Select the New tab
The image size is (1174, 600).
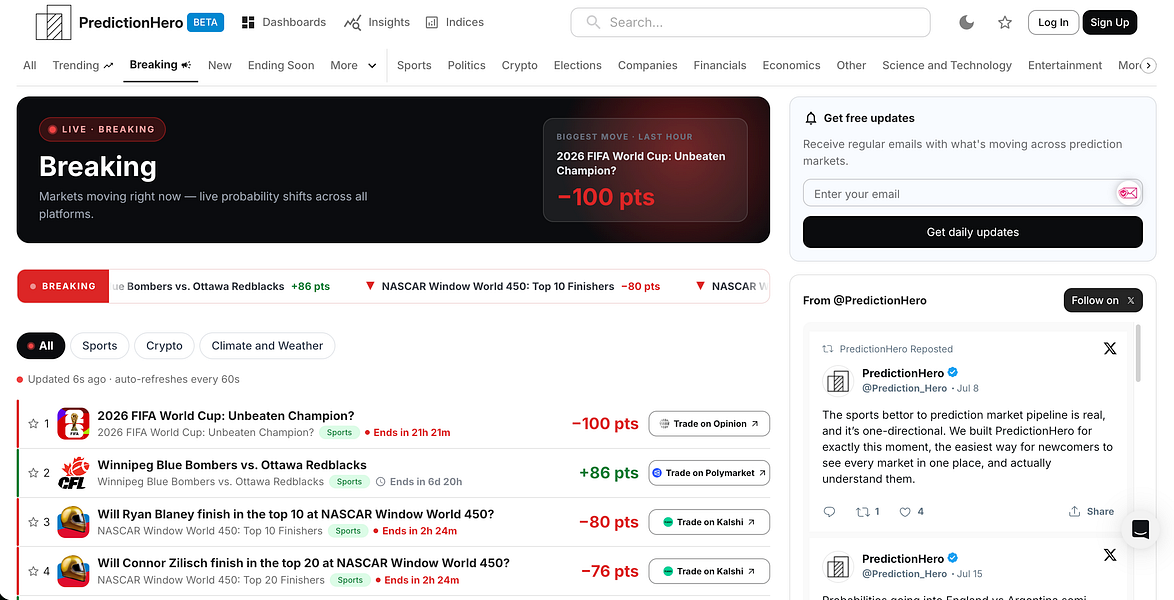pyautogui.click(x=219, y=65)
